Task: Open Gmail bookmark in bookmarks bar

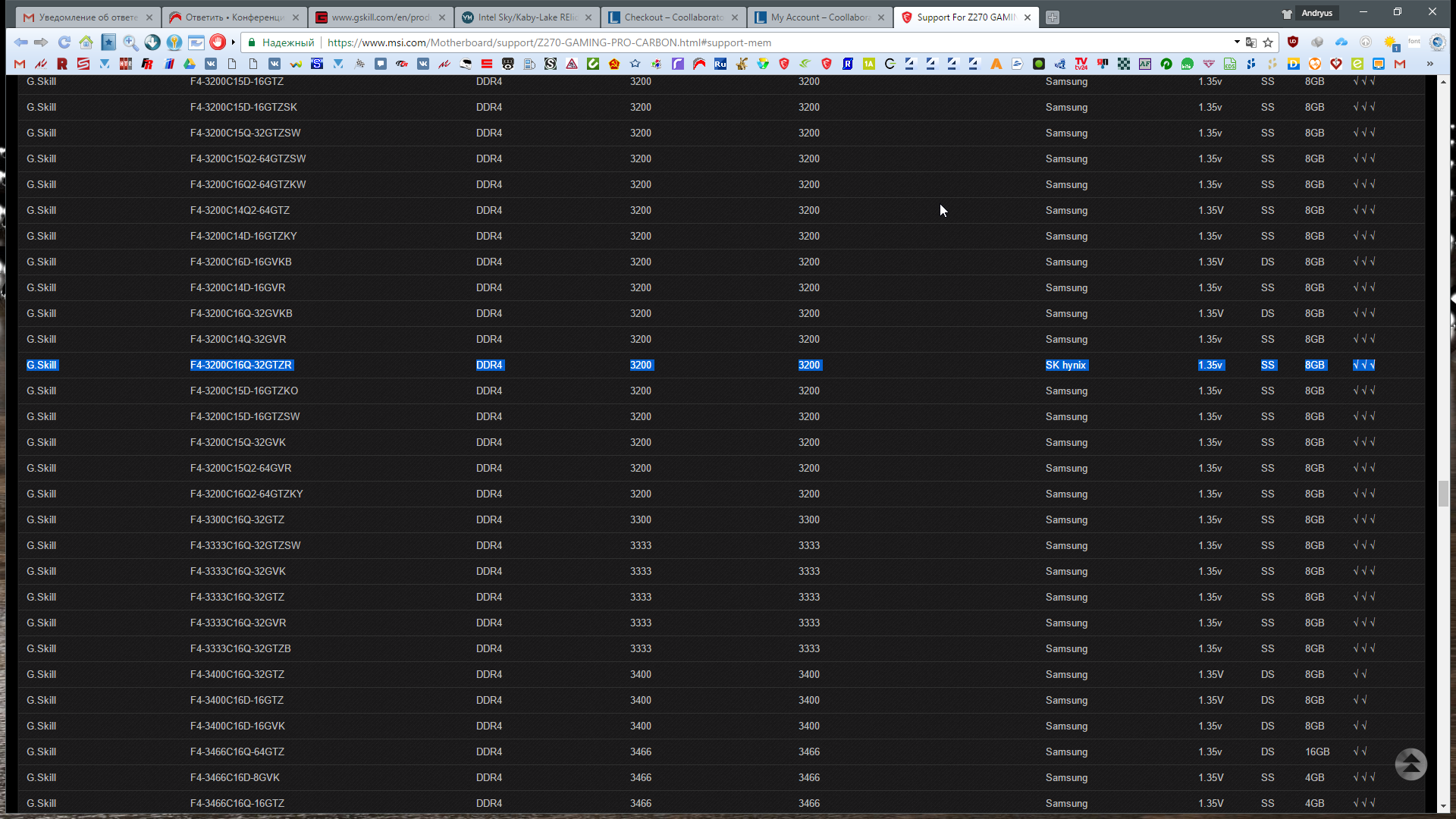Action: [20, 64]
